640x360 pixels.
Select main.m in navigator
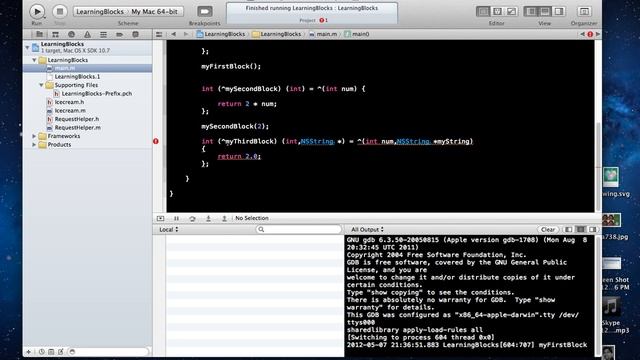point(88,68)
